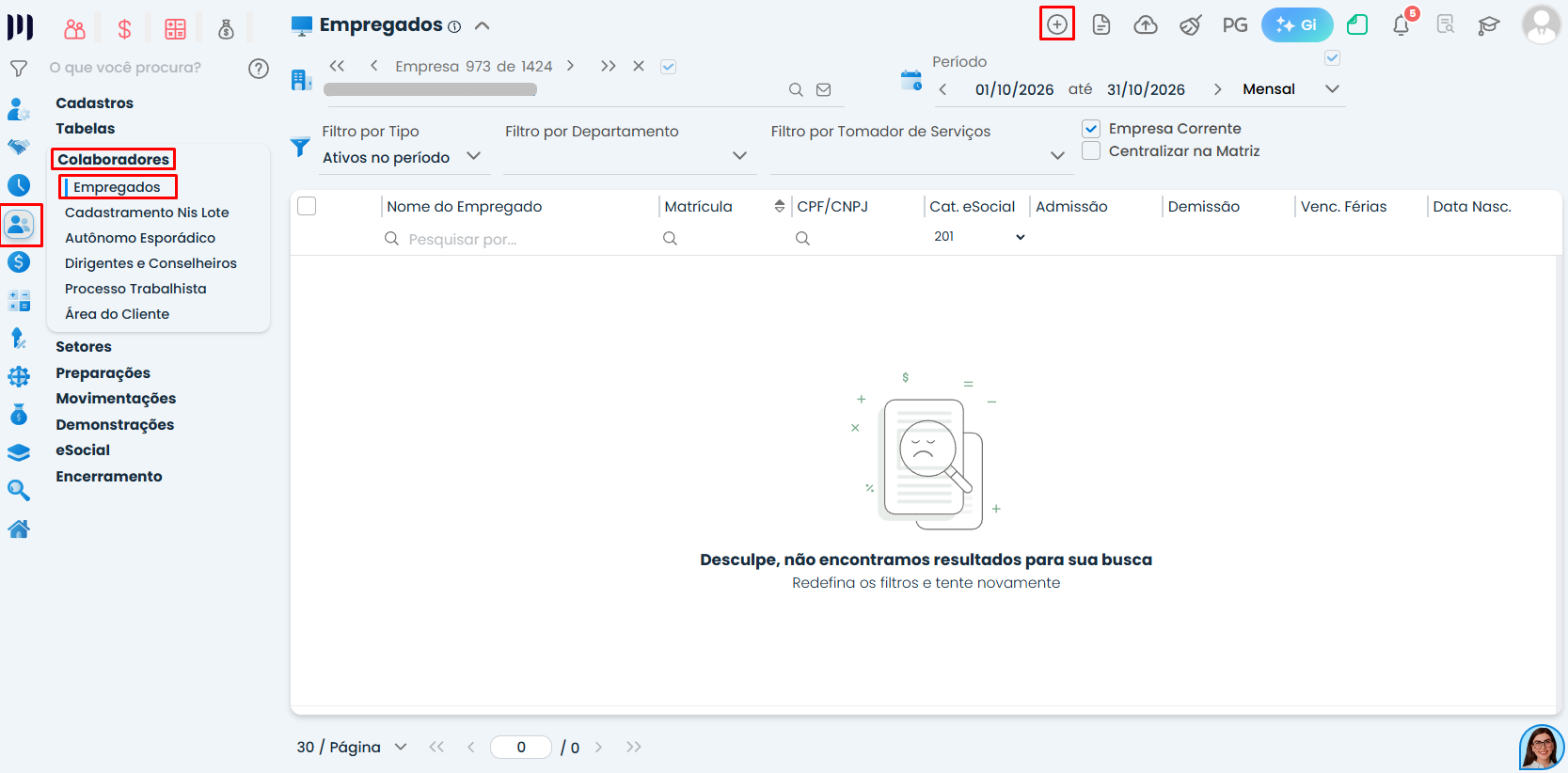
Task: Toggle the Empresa Corrente checkbox
Action: pyautogui.click(x=1091, y=129)
